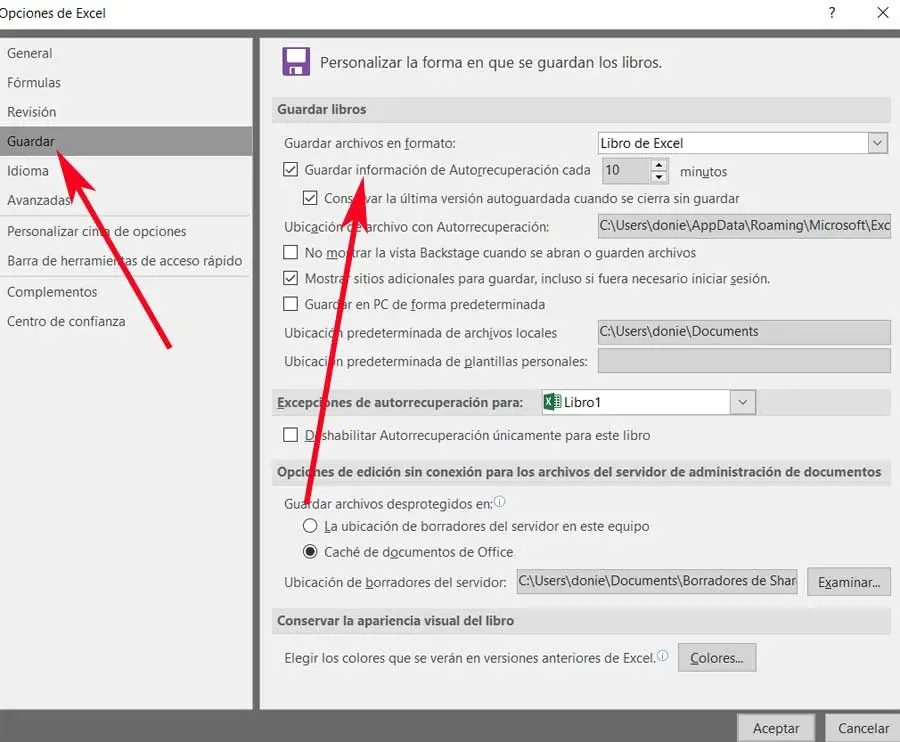Click info icon beside Guardar archivos desprotegidos en
Screen dimensions: 900x742
[499, 502]
